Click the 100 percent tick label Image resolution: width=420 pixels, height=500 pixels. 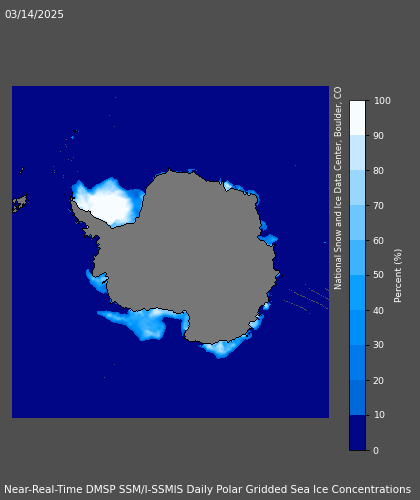[x=382, y=101]
